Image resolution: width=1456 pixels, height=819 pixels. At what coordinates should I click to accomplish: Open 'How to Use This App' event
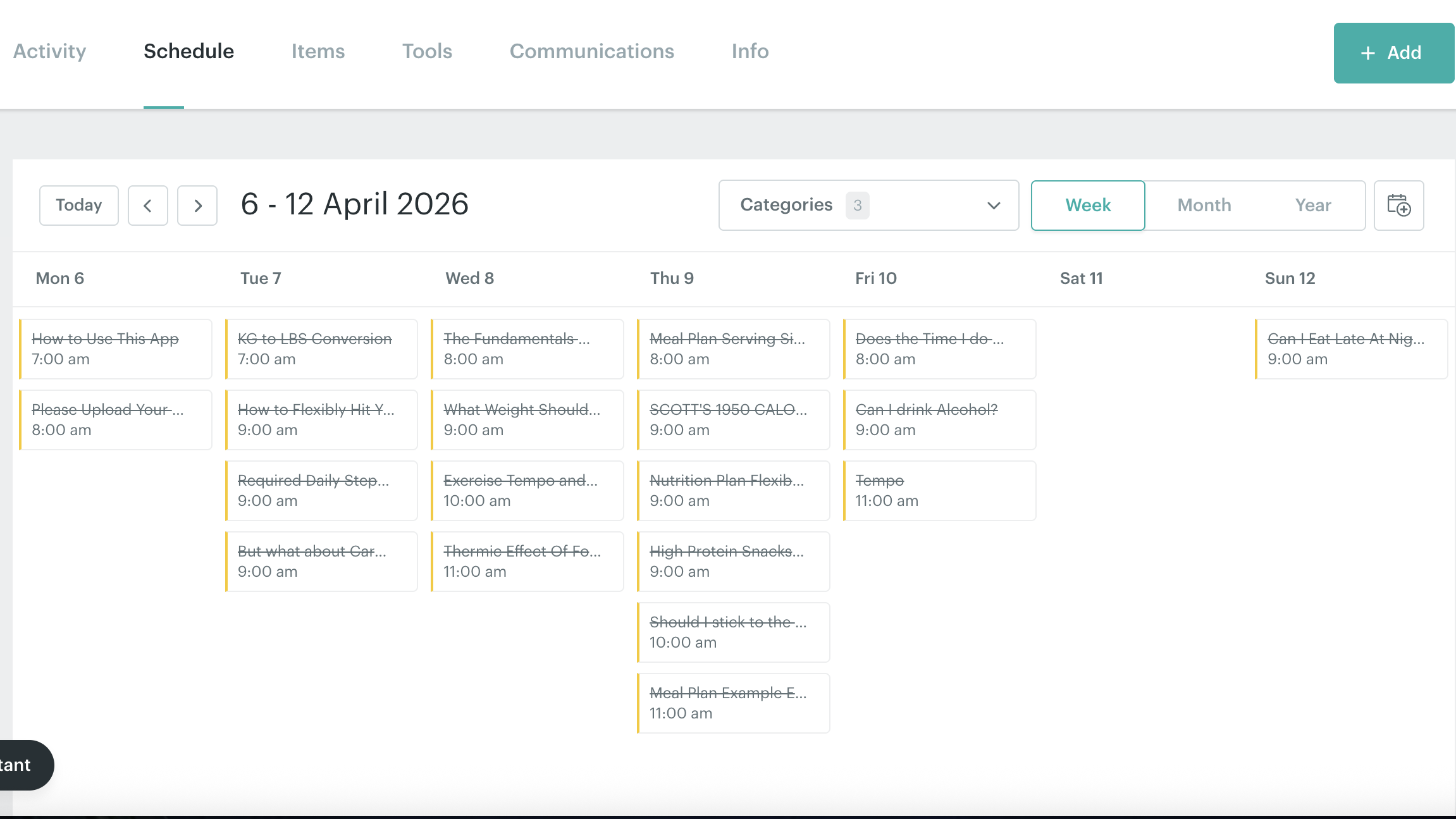click(116, 348)
